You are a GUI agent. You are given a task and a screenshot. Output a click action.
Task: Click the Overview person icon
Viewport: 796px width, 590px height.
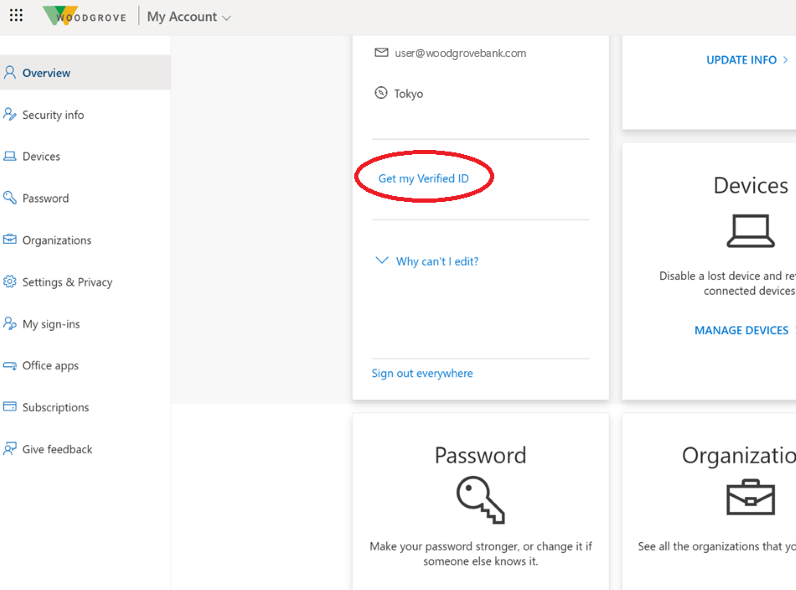[x=10, y=73]
